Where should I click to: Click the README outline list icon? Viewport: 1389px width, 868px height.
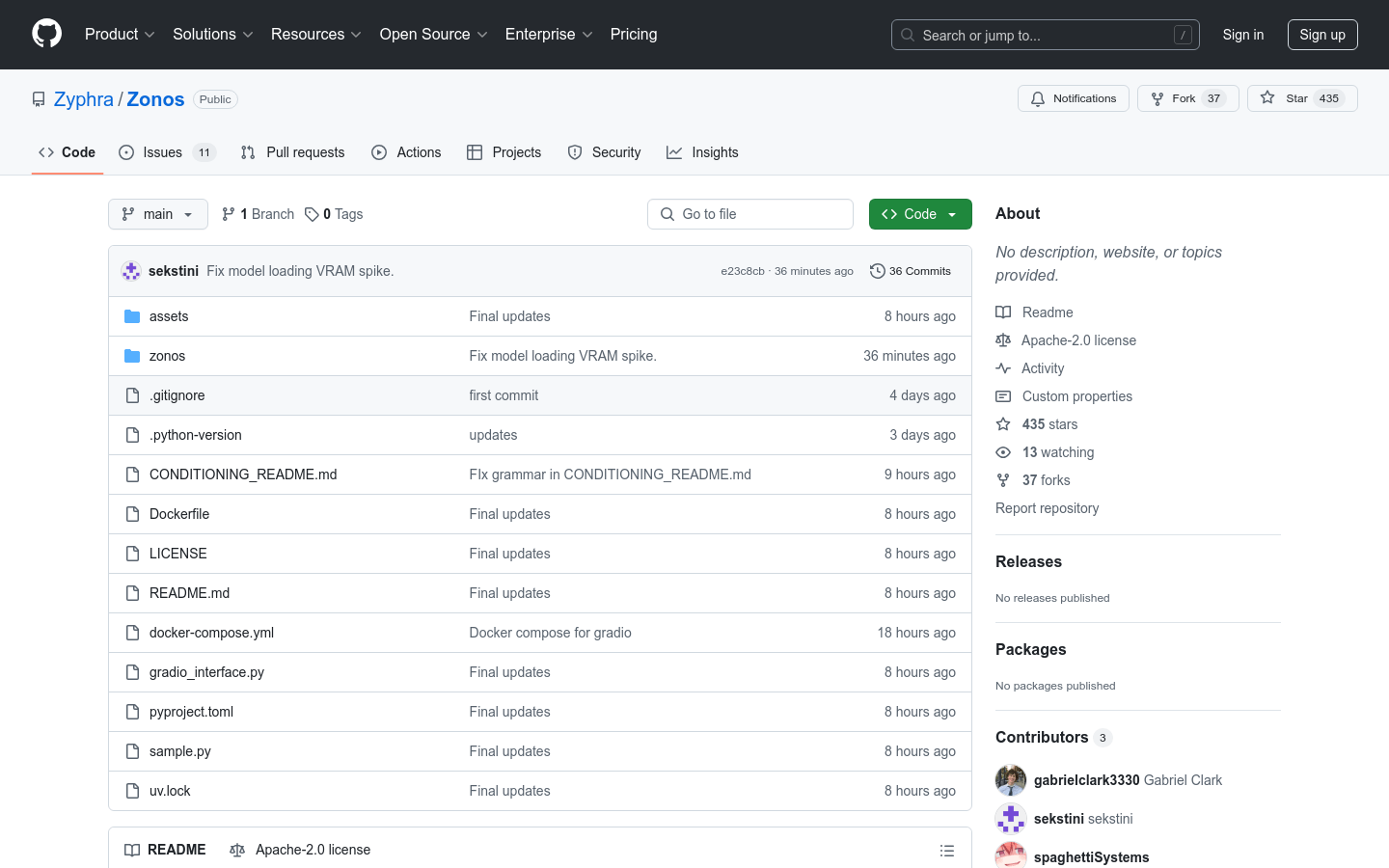(947, 851)
